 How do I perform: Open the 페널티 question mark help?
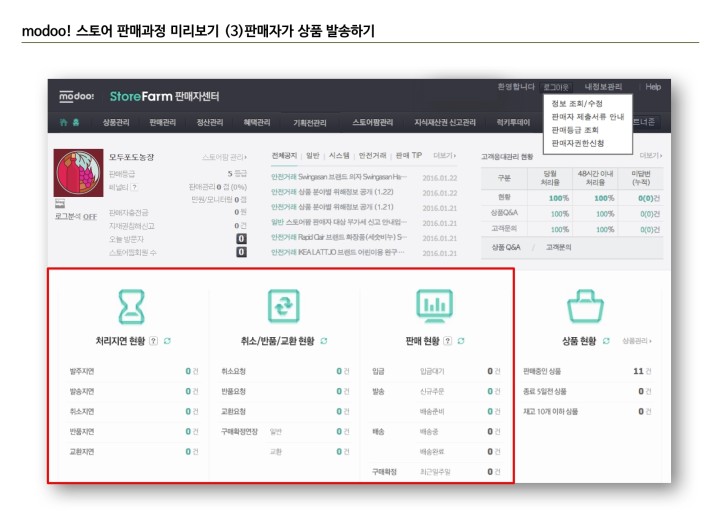[x=134, y=187]
